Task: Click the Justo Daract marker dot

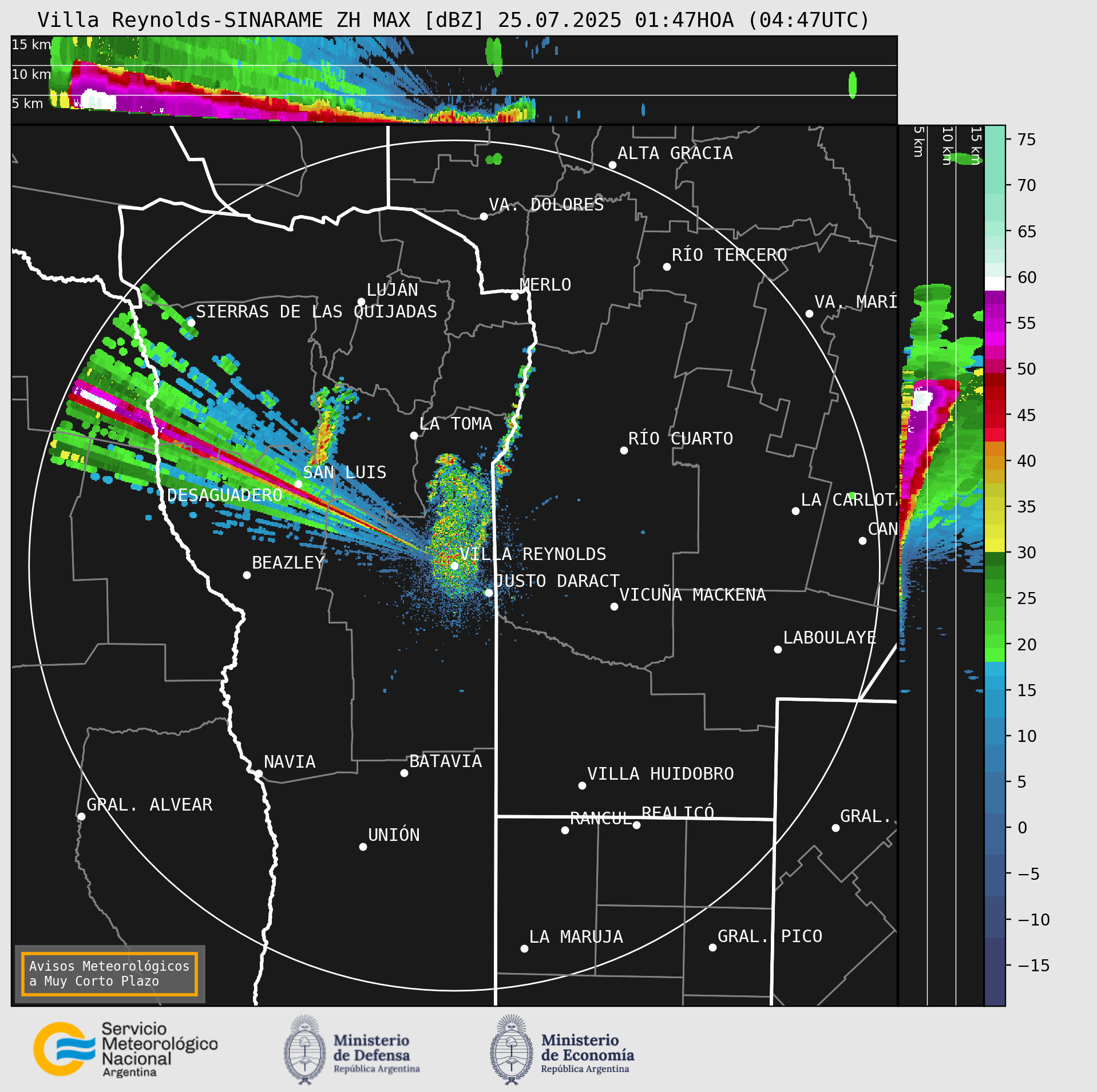Action: tap(489, 593)
